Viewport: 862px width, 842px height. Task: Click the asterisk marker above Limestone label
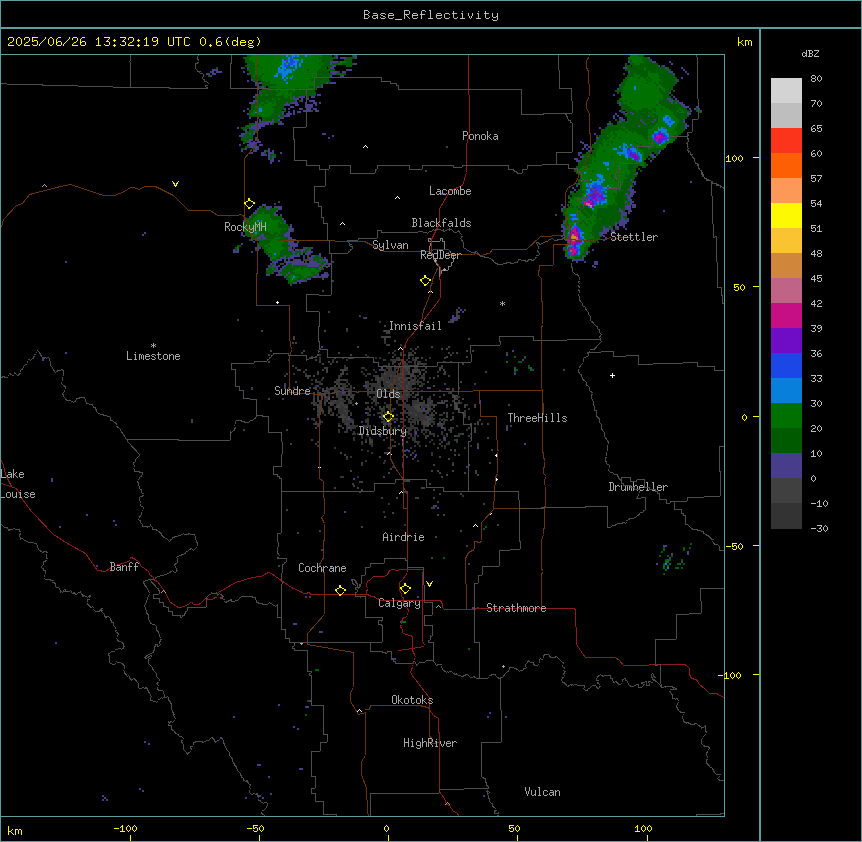[x=153, y=346]
